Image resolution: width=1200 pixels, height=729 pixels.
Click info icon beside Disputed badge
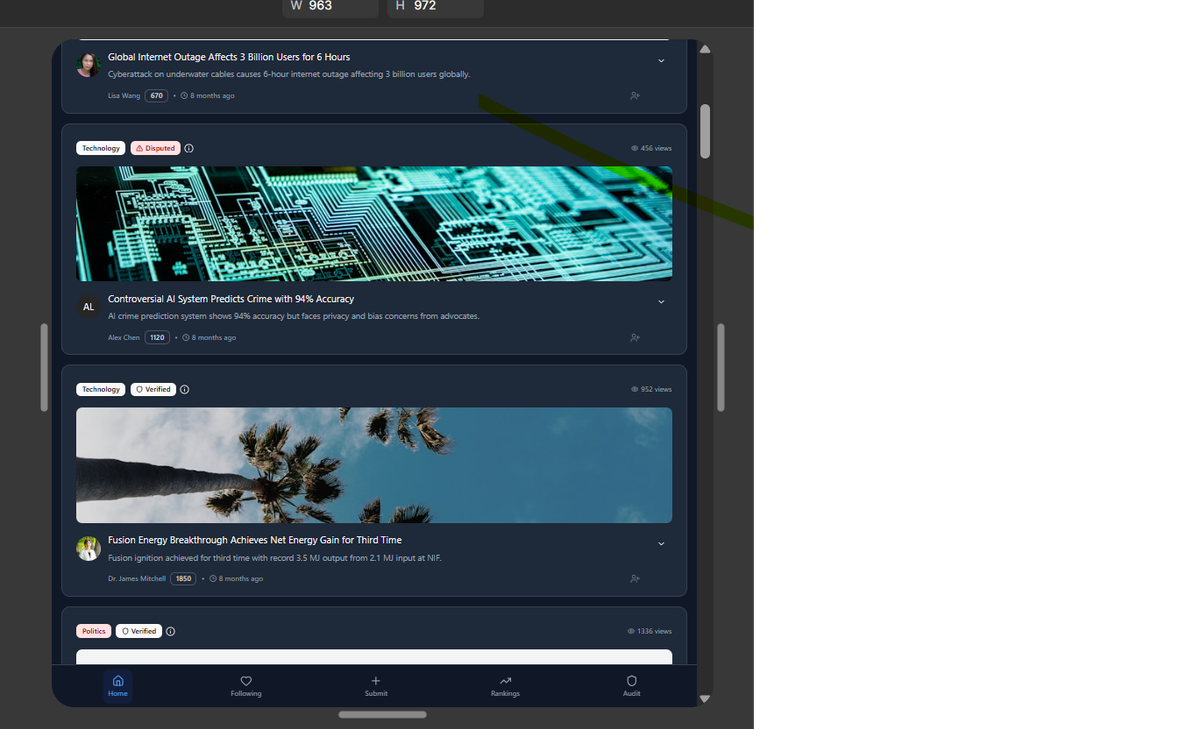[189, 148]
